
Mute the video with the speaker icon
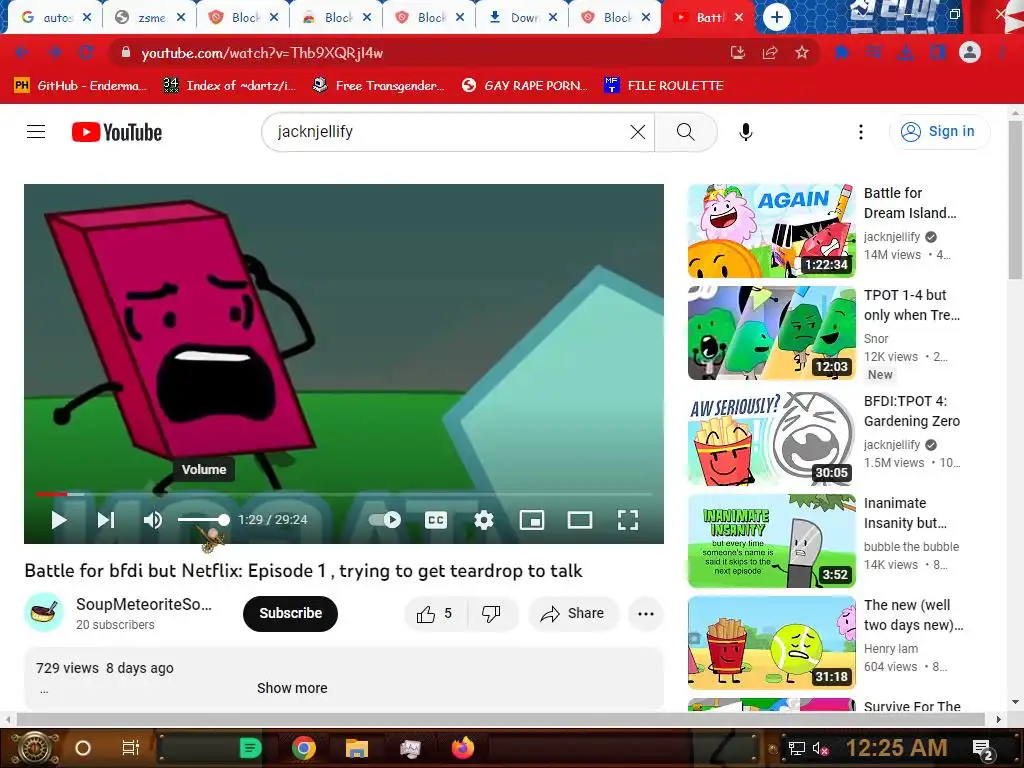click(153, 520)
